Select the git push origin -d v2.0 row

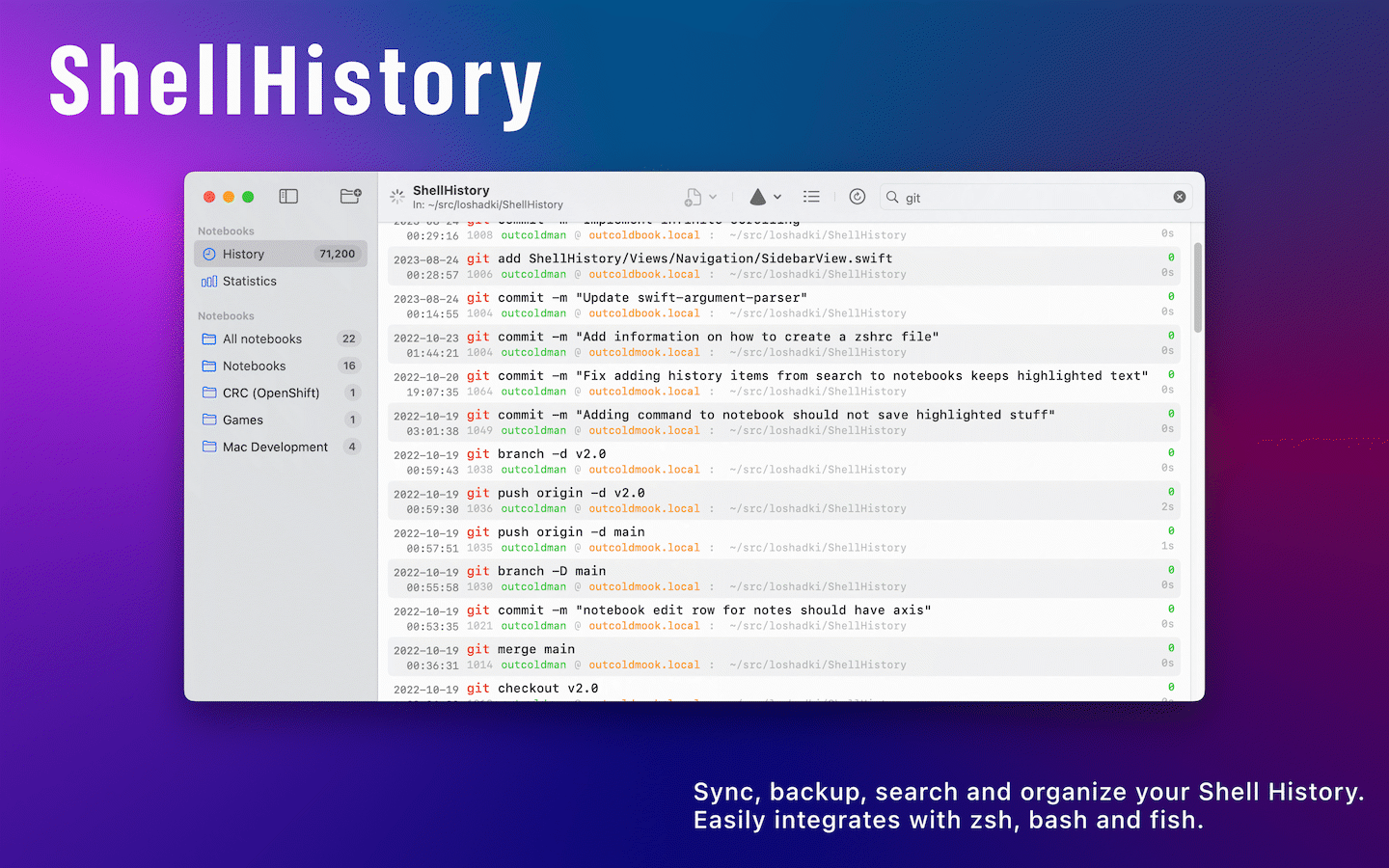[x=786, y=501]
